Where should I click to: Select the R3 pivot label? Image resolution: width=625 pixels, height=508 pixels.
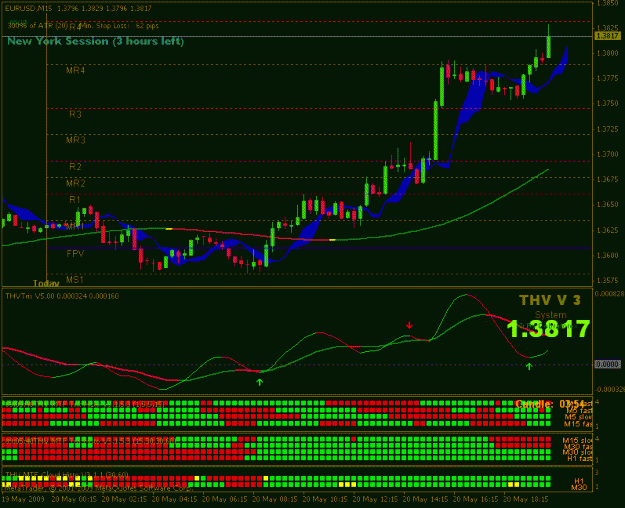coord(75,114)
